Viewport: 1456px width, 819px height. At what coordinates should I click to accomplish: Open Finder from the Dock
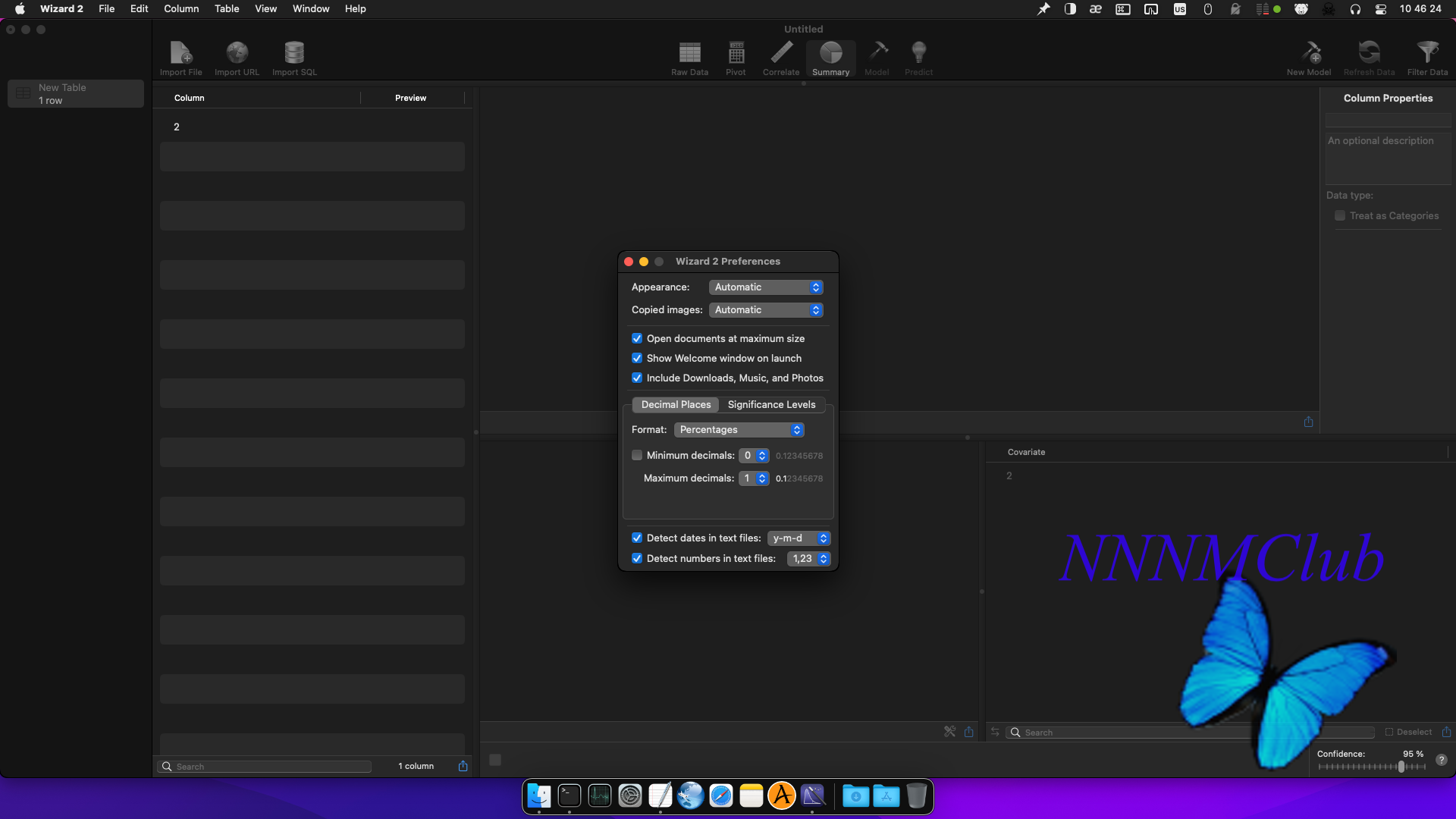[x=539, y=795]
